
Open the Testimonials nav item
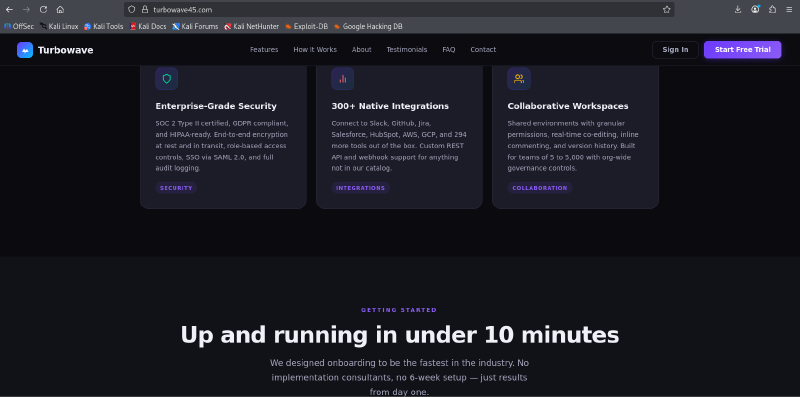click(407, 49)
